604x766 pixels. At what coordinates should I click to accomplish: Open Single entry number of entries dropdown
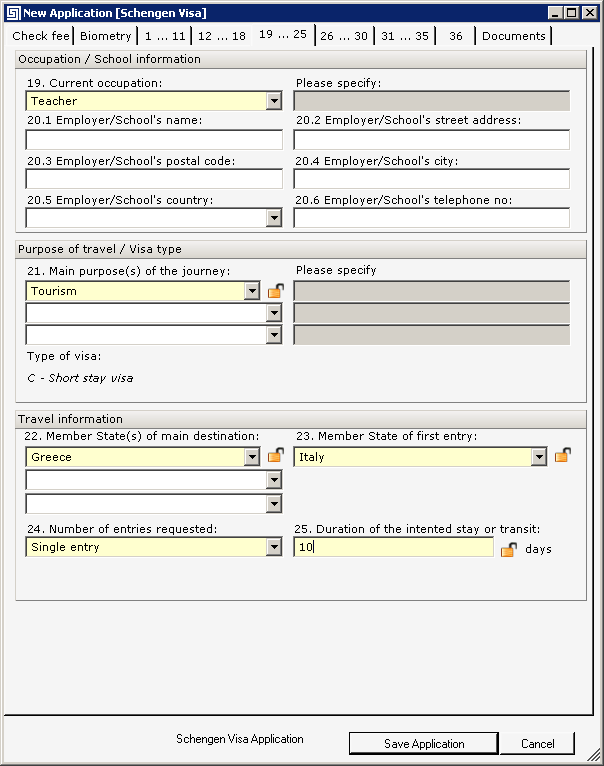[274, 547]
